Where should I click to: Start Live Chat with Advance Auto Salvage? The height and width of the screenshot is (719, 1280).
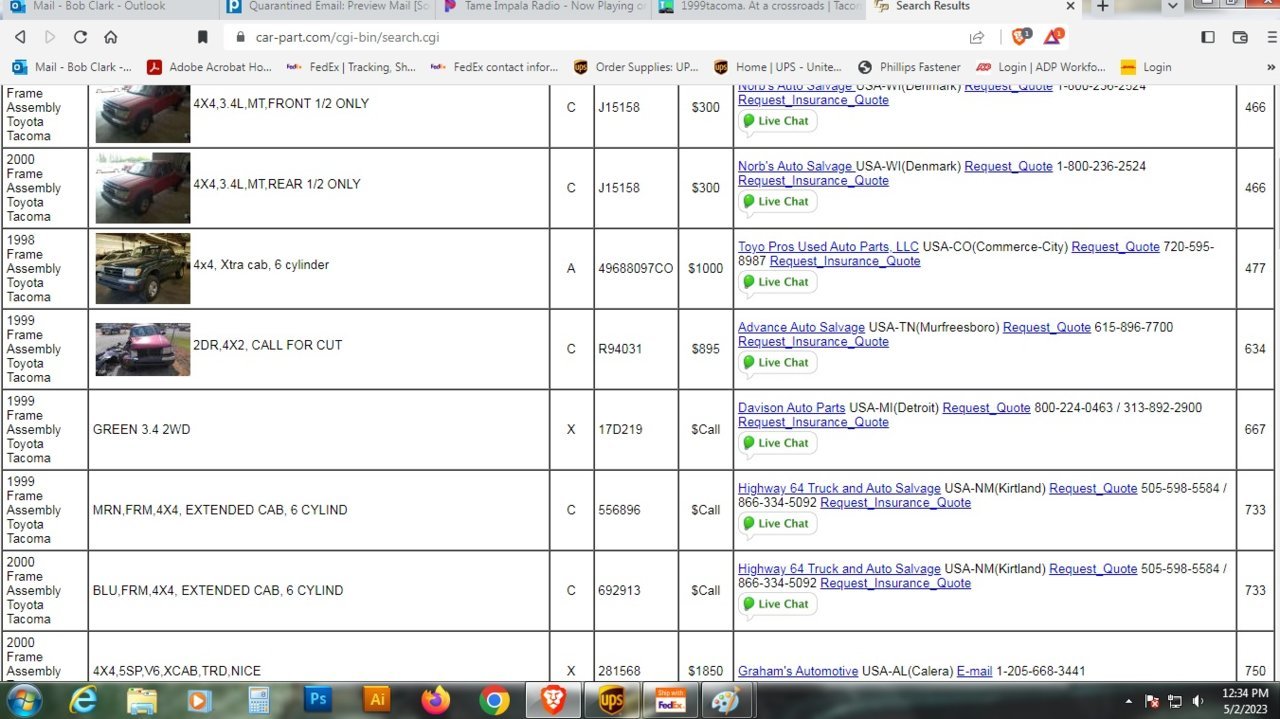coord(777,363)
